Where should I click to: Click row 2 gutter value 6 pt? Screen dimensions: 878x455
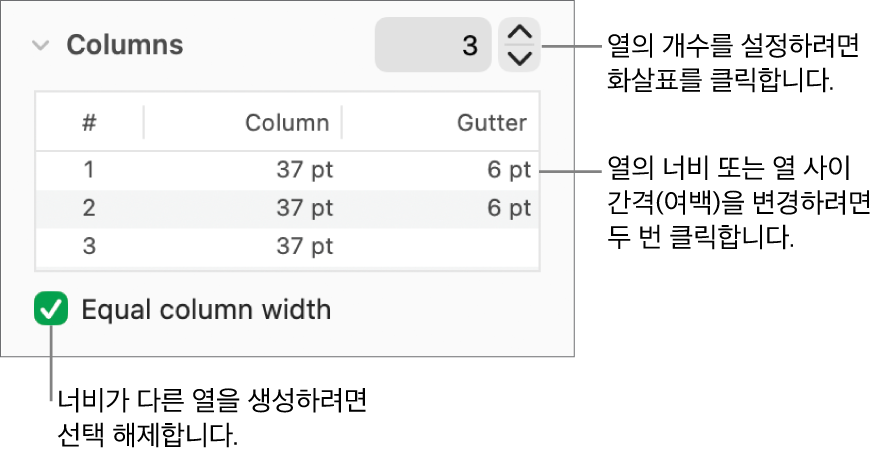509,208
